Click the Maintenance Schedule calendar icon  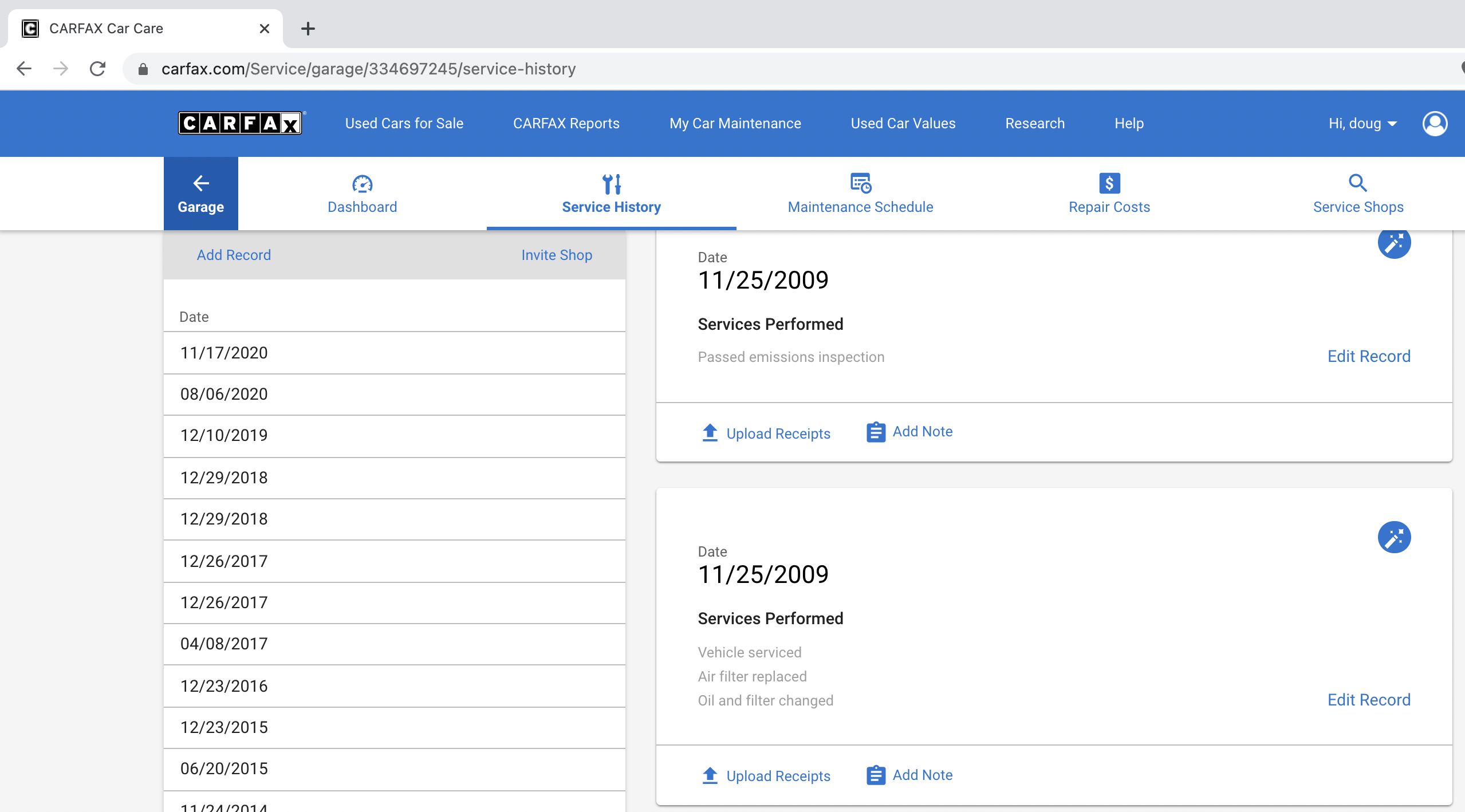tap(860, 183)
